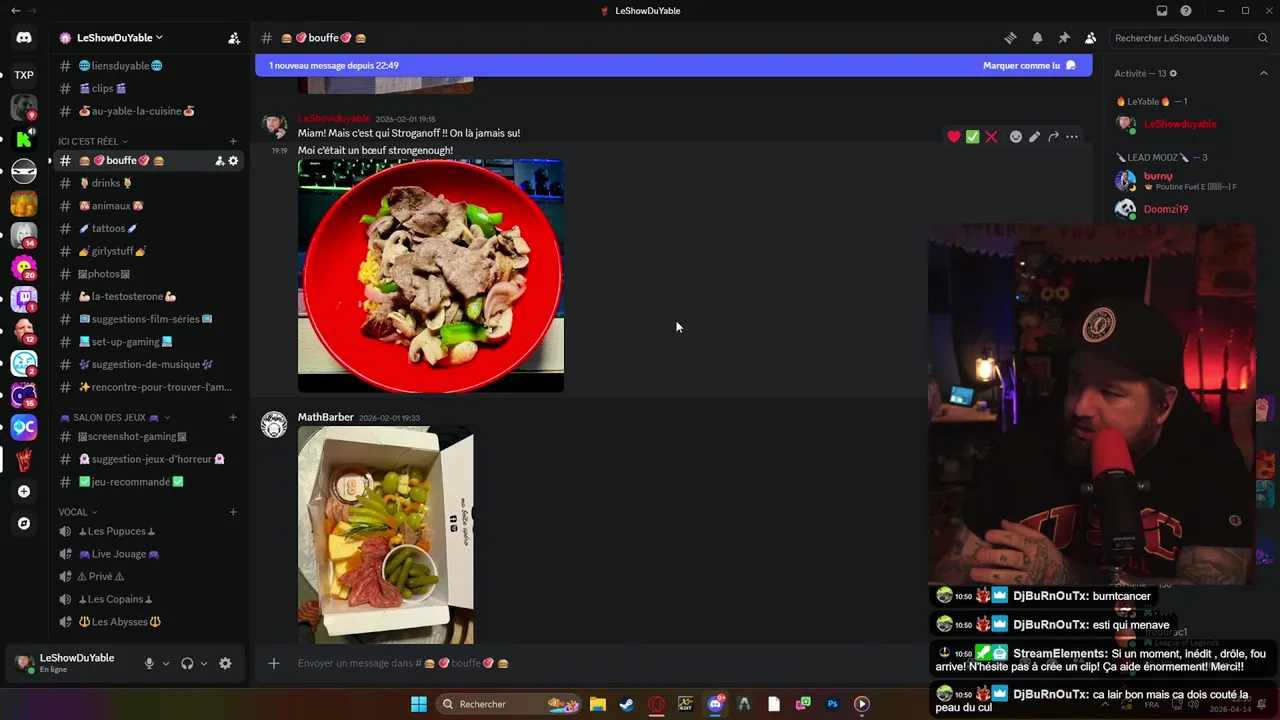
Task: Open the clips channel
Action: click(x=149, y=88)
